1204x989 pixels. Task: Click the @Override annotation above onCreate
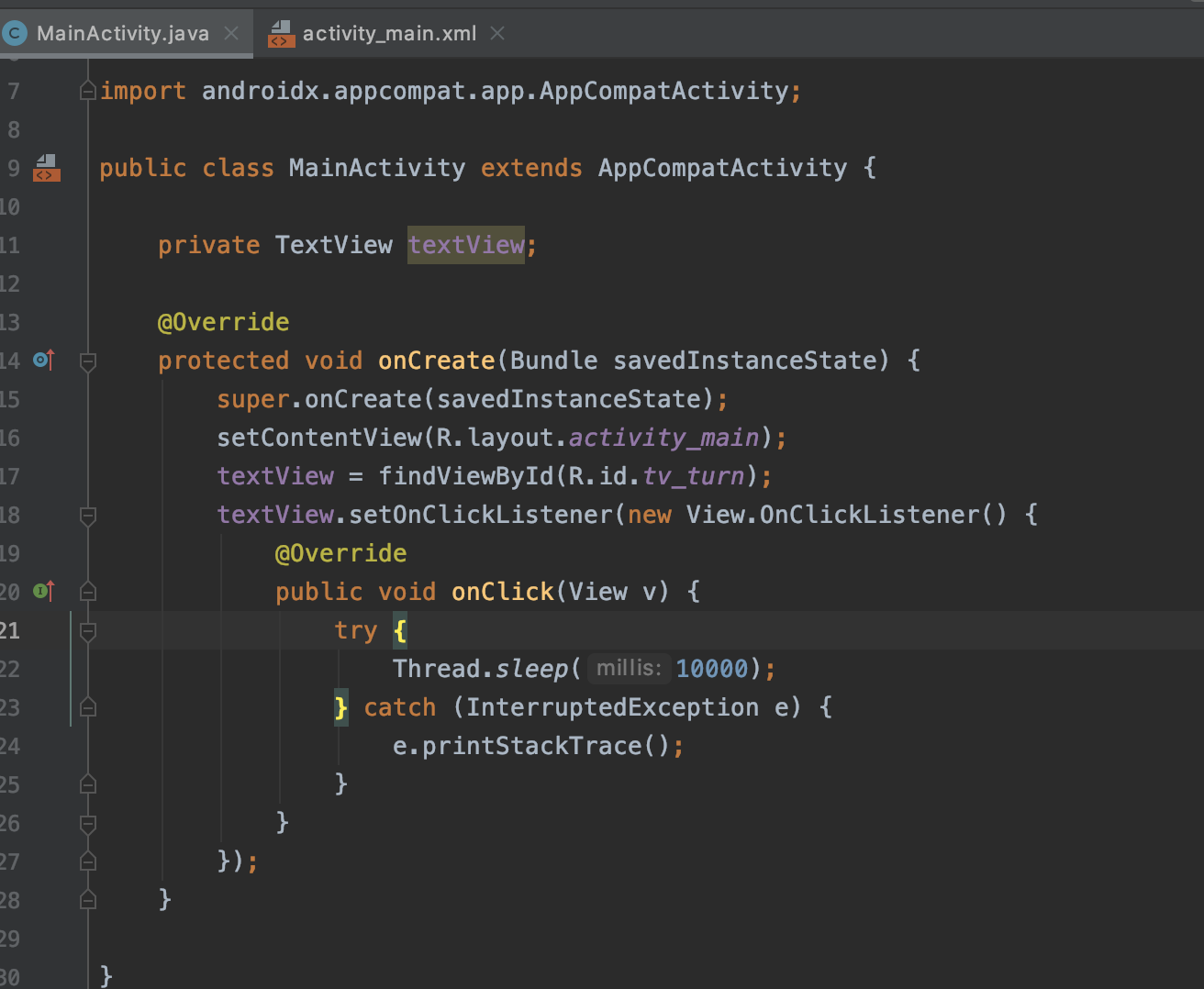(223, 322)
